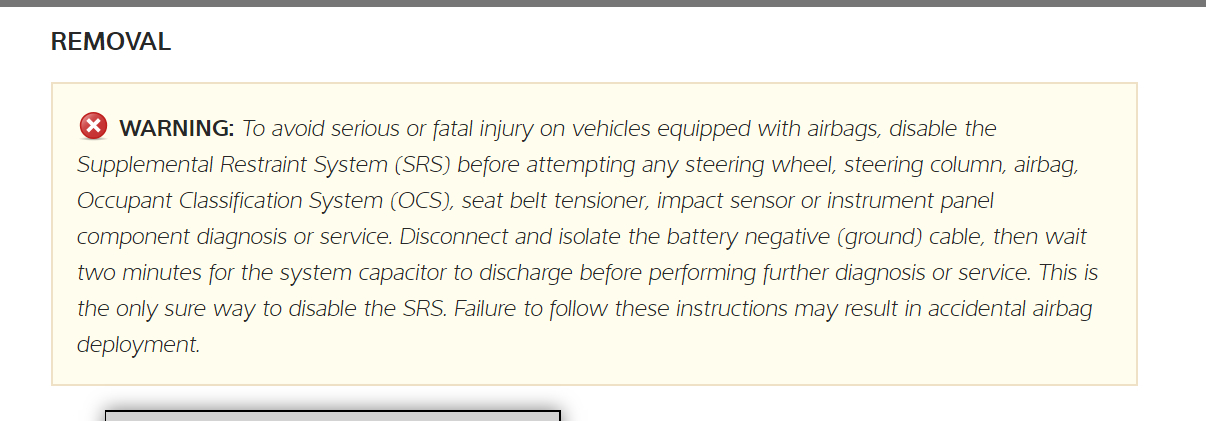Click the bold WARNING: label
1206x421 pixels.
coord(176,129)
